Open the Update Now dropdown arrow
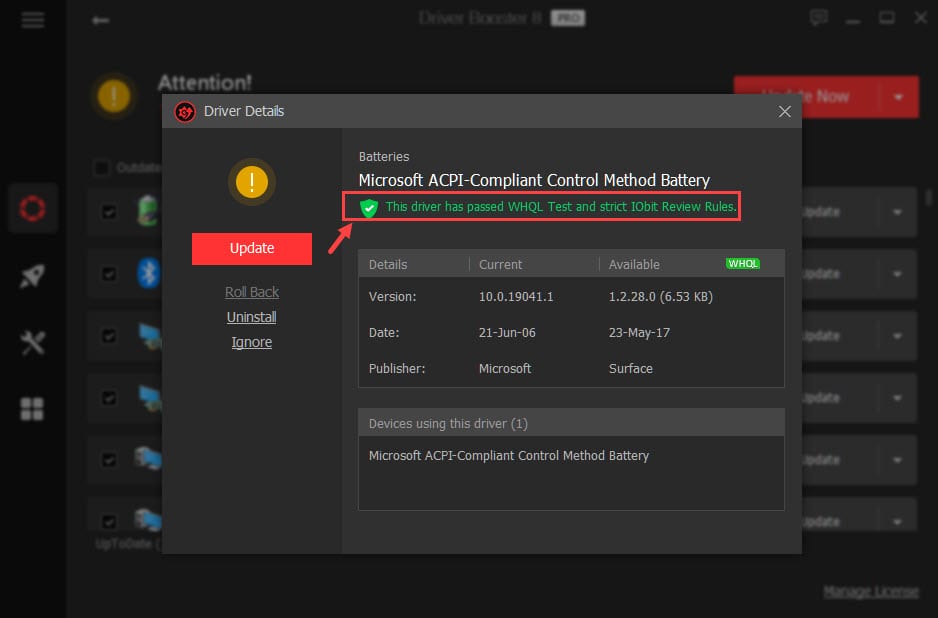Viewport: 938px width, 618px height. pyautogui.click(x=898, y=97)
